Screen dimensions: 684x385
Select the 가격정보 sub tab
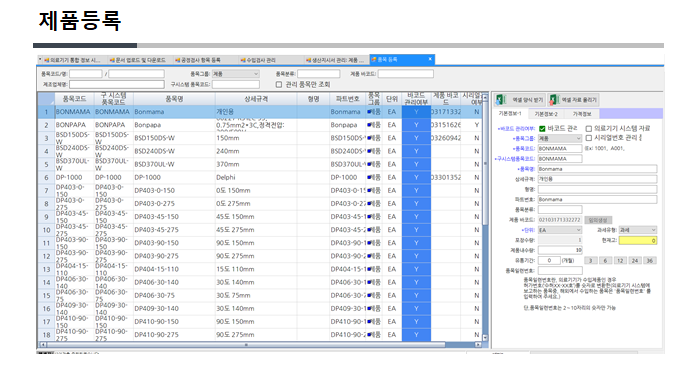[582, 114]
